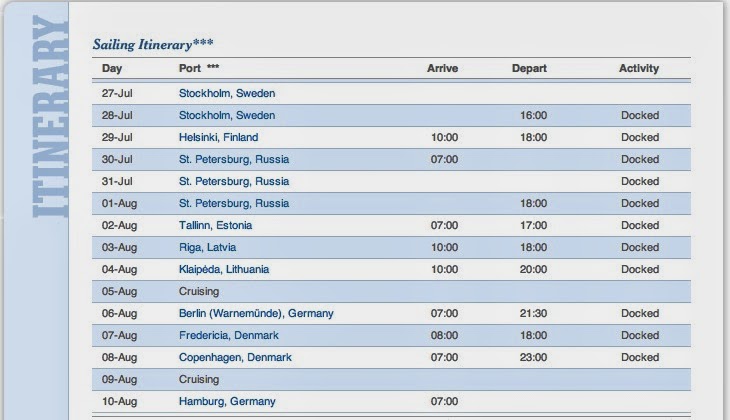Click the Stockholm, Sweden port on 27-Jul
Viewport: 730px width, 420px height.
[226, 93]
